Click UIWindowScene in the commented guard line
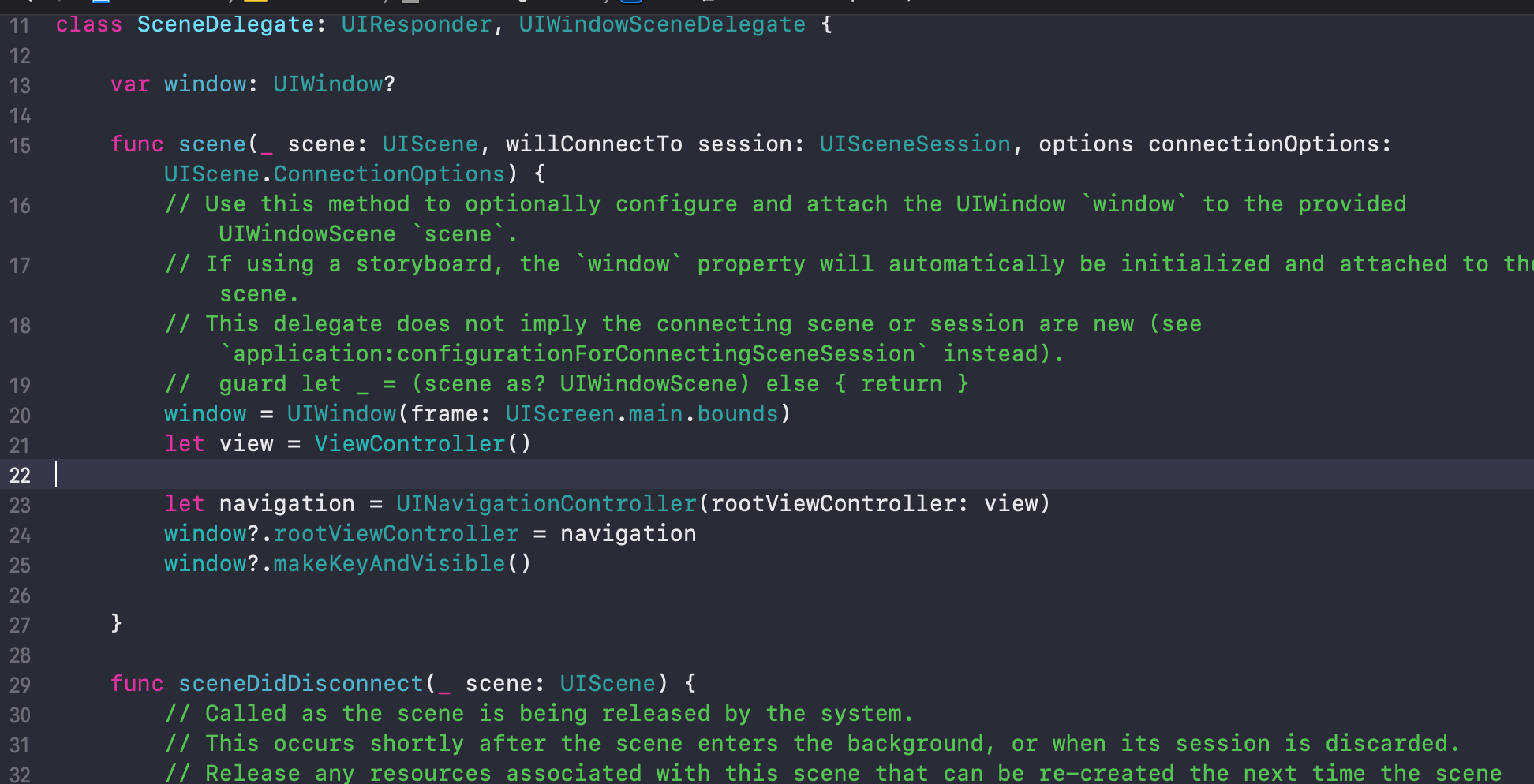The width and height of the screenshot is (1534, 784). pos(648,384)
